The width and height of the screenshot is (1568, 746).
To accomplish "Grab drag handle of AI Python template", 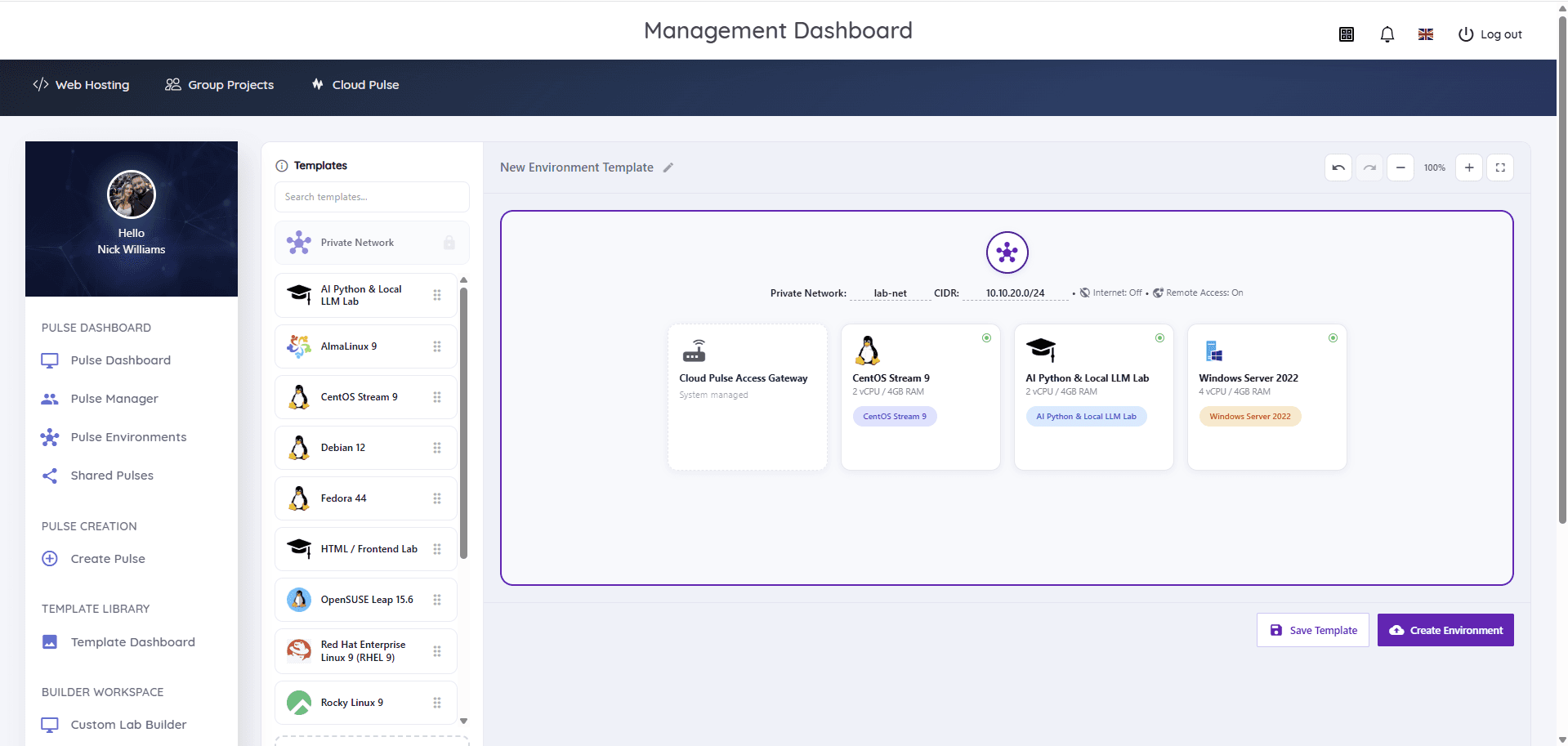I will click(x=437, y=295).
